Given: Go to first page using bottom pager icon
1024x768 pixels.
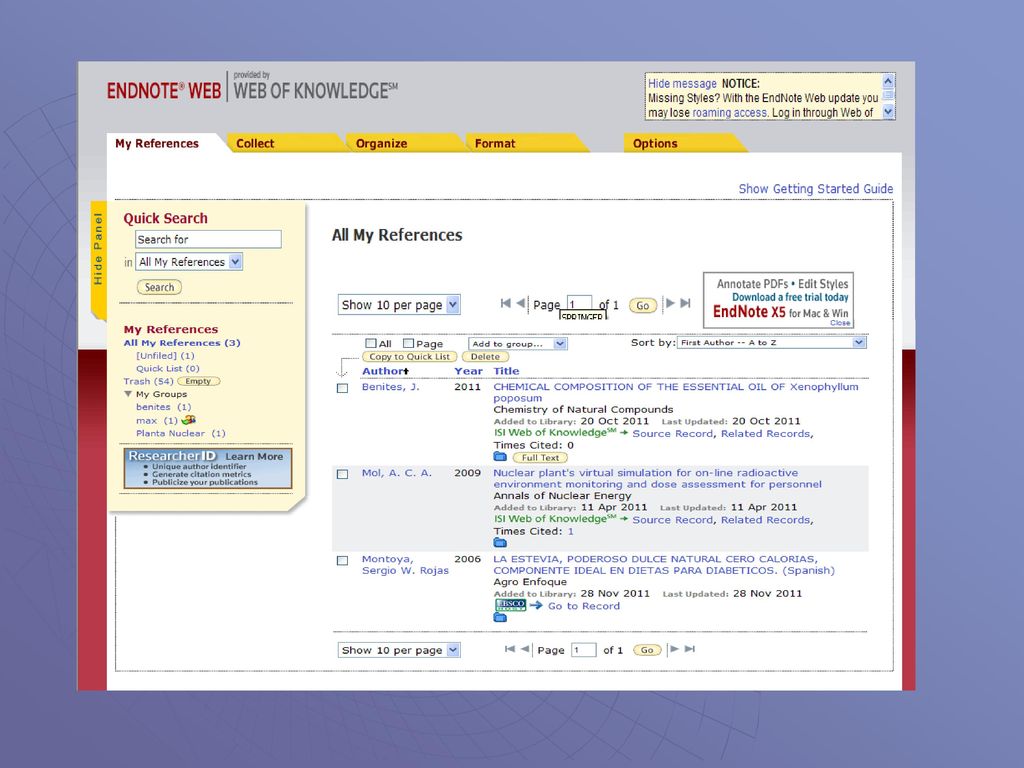Looking at the screenshot, I should point(510,649).
